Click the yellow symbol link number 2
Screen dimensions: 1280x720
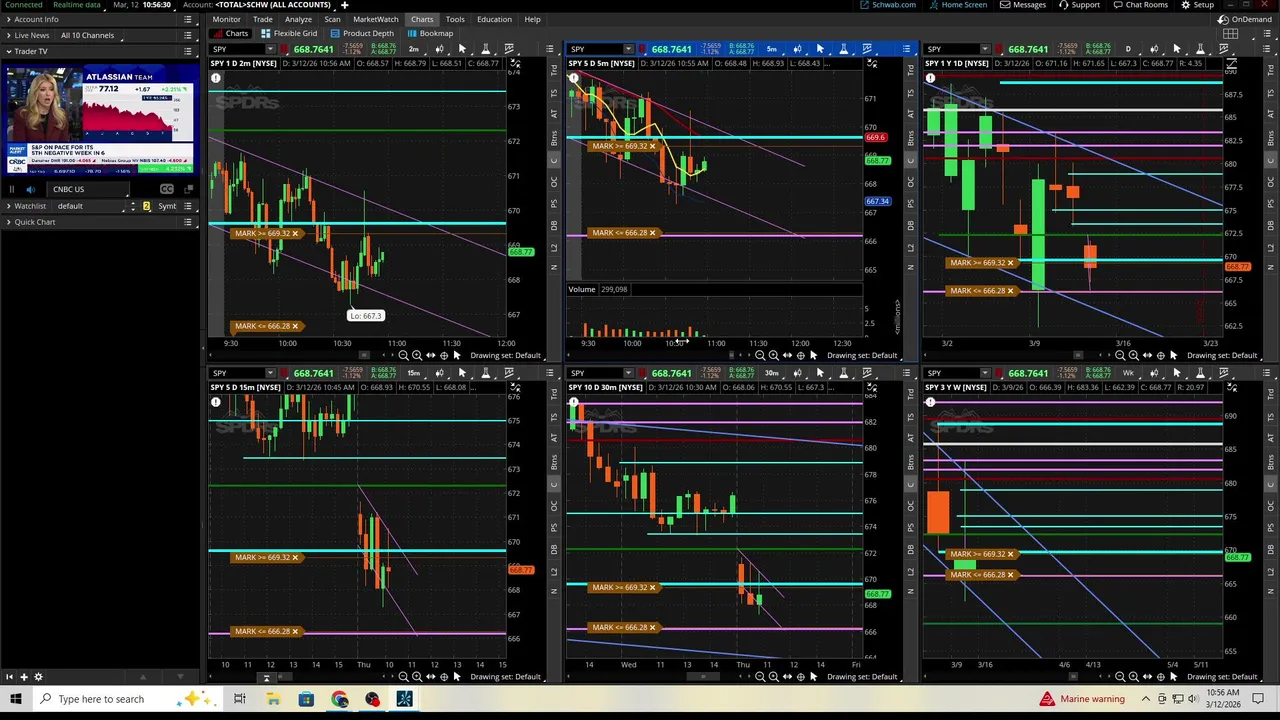click(x=146, y=206)
